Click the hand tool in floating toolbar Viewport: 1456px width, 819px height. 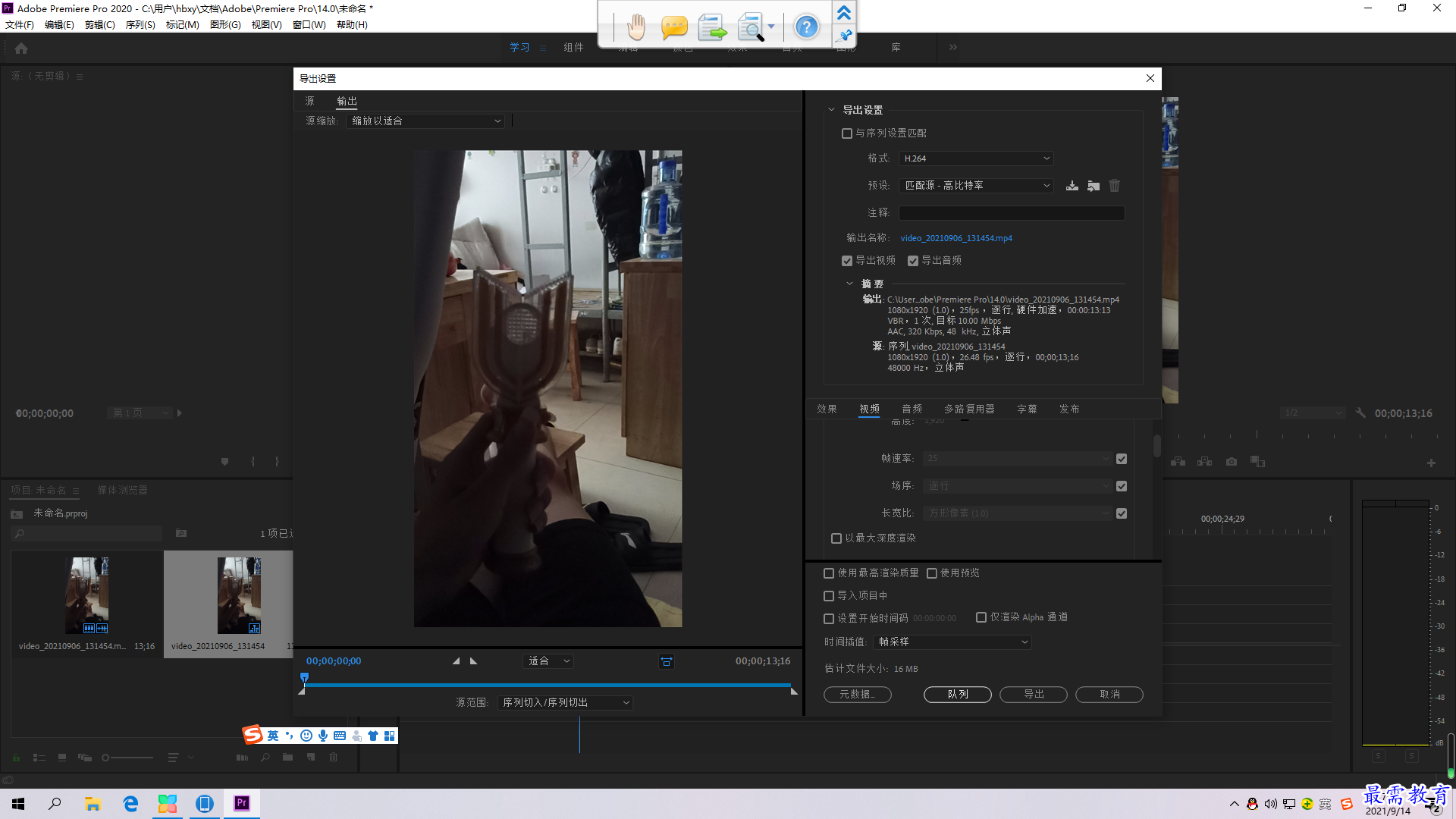click(x=635, y=28)
